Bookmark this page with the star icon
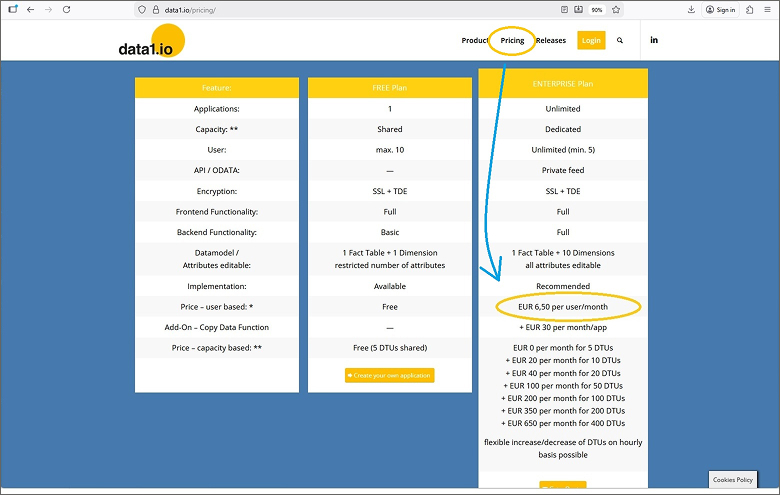The height and width of the screenshot is (495, 780). click(616, 9)
